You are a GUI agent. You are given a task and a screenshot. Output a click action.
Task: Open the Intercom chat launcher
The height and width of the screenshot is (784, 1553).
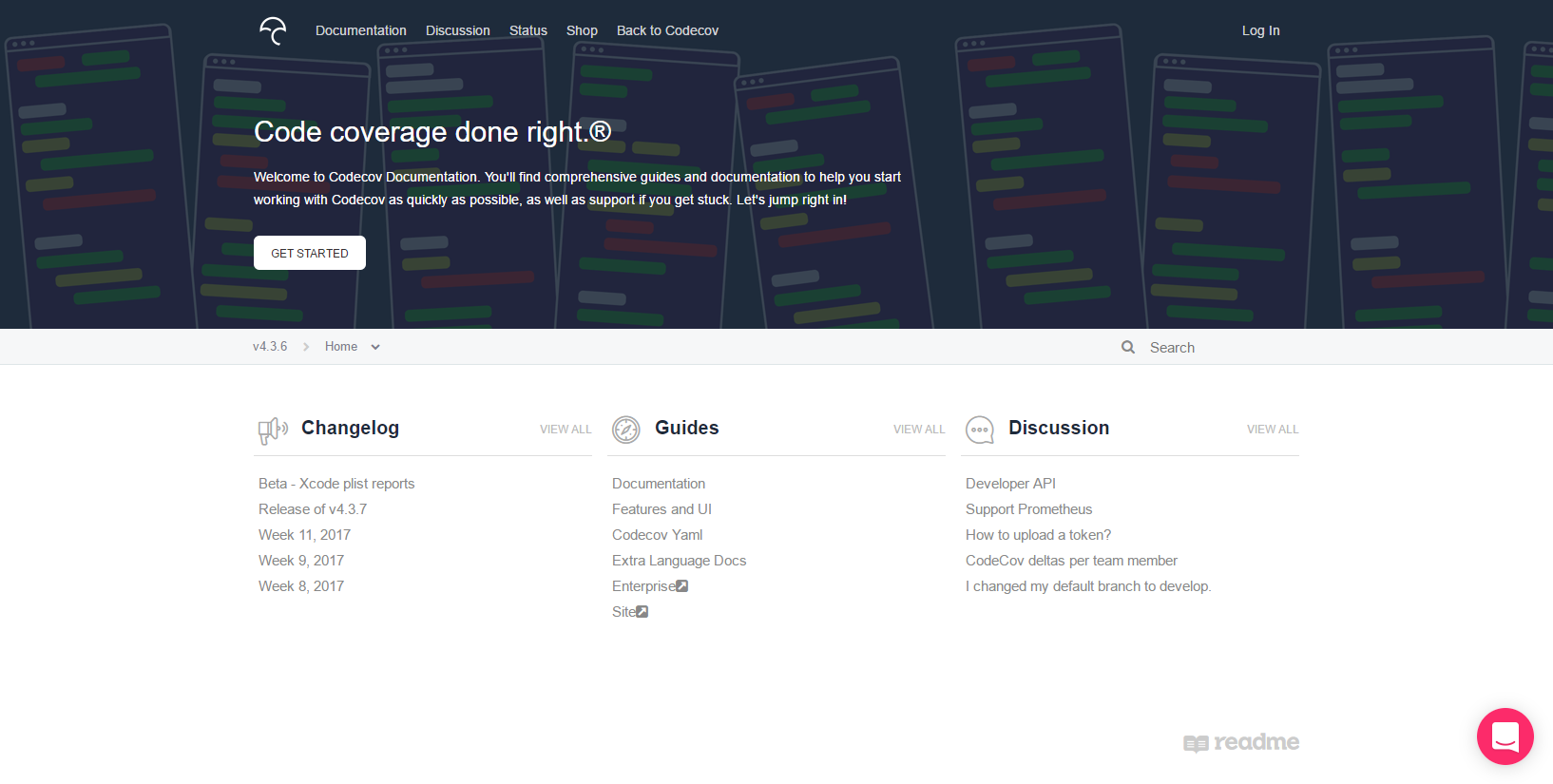point(1505,736)
